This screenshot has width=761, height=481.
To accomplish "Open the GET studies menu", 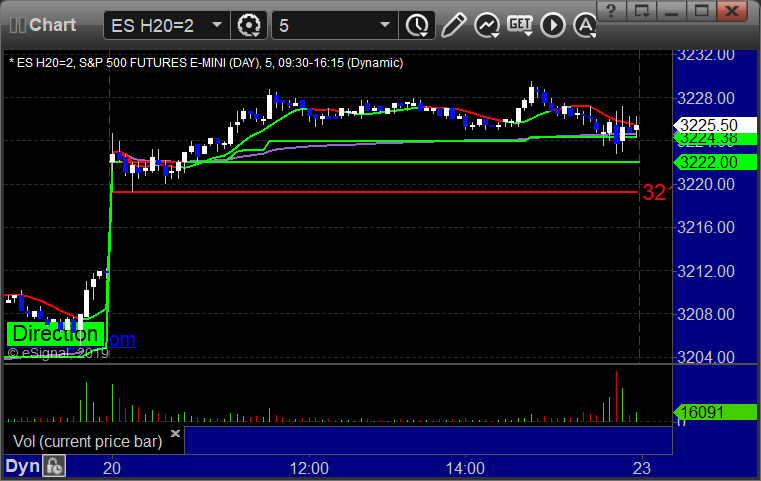I will (520, 25).
